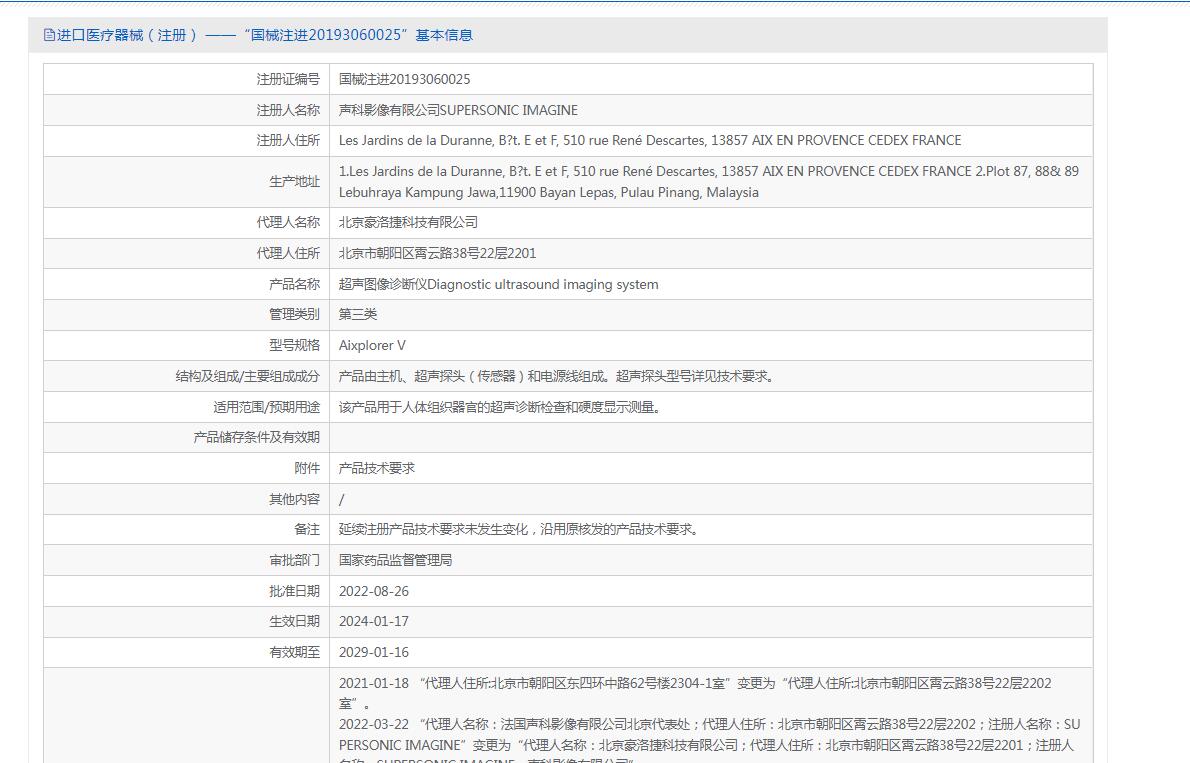The width and height of the screenshot is (1190, 763).
Task: Click the label 代理人名称
Action: pyautogui.click(x=288, y=222)
